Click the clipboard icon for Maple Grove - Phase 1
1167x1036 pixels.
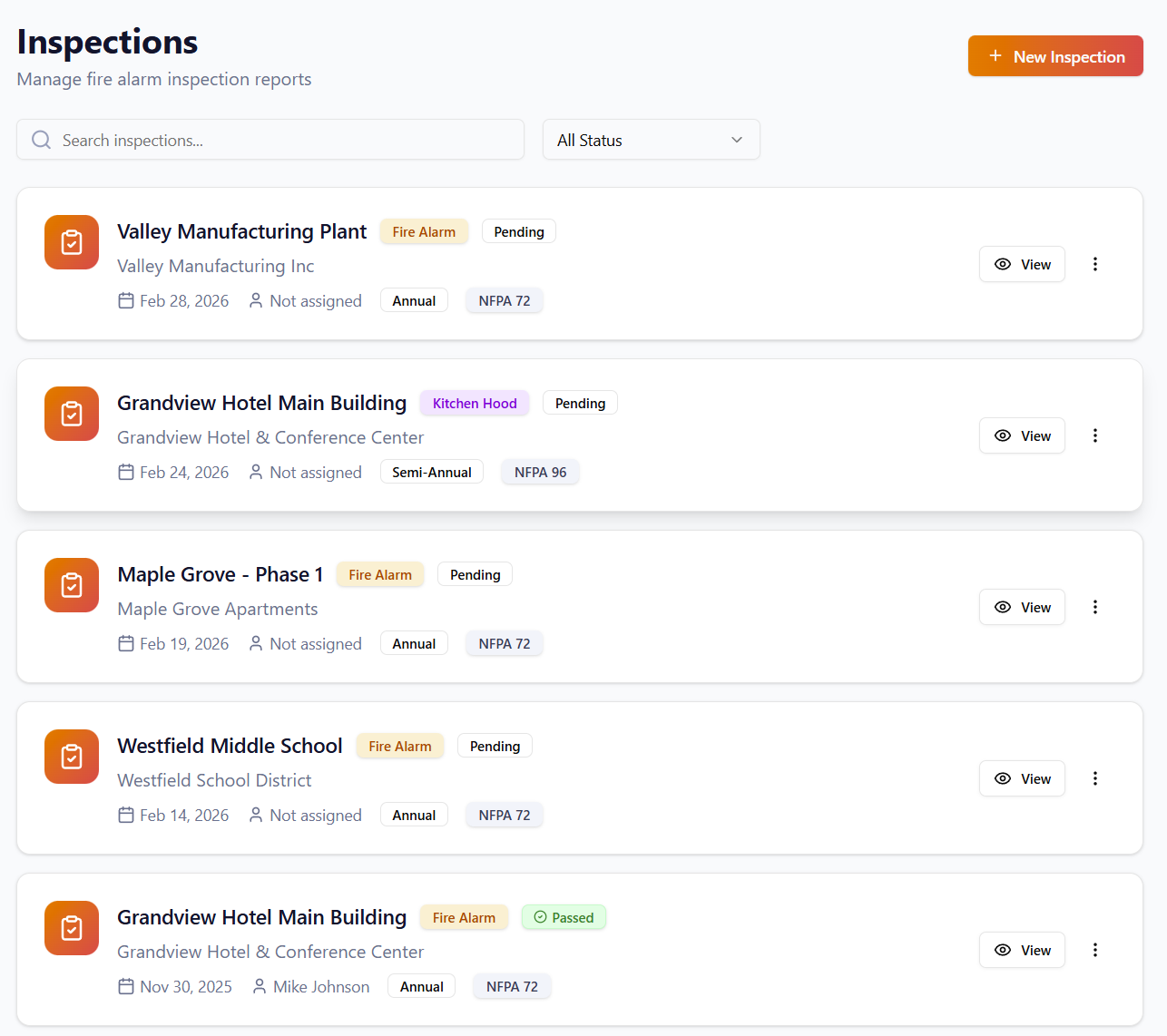pyautogui.click(x=72, y=585)
